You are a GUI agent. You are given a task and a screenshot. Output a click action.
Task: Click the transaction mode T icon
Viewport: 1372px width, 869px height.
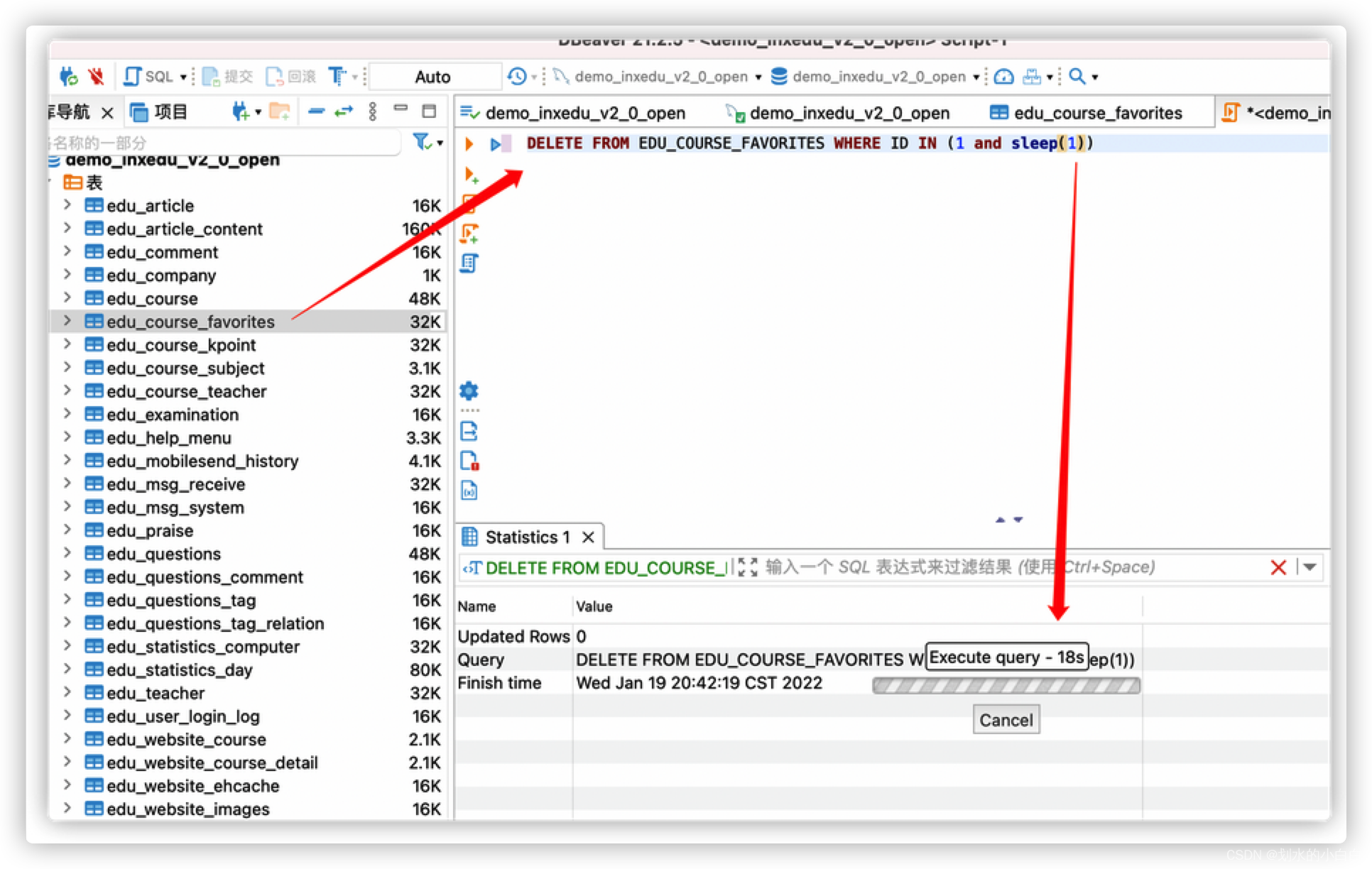pyautogui.click(x=337, y=76)
